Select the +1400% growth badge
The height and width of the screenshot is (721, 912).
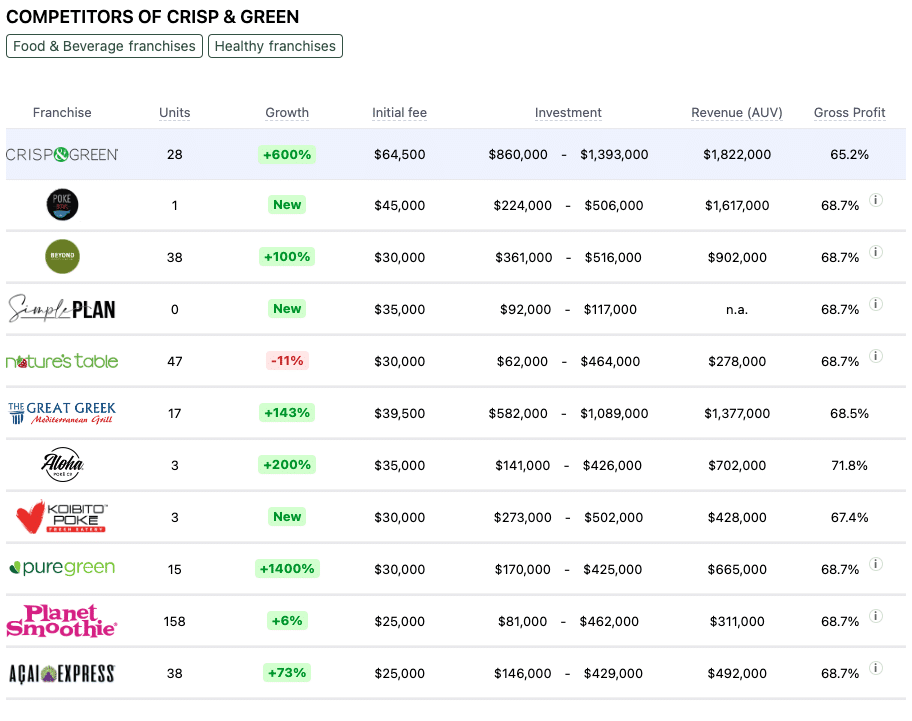[x=287, y=568]
